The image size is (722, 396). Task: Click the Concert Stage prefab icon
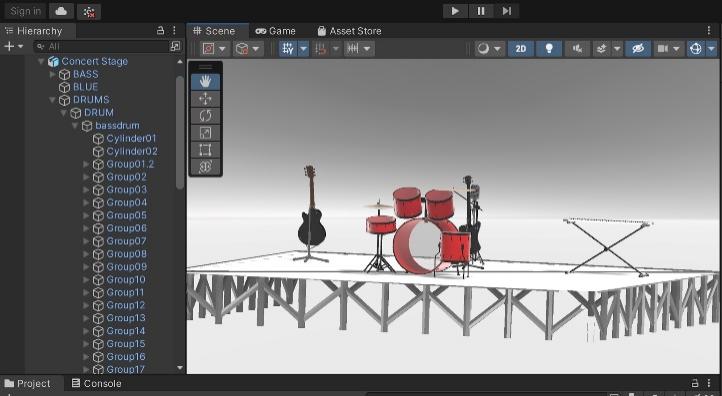tap(53, 61)
